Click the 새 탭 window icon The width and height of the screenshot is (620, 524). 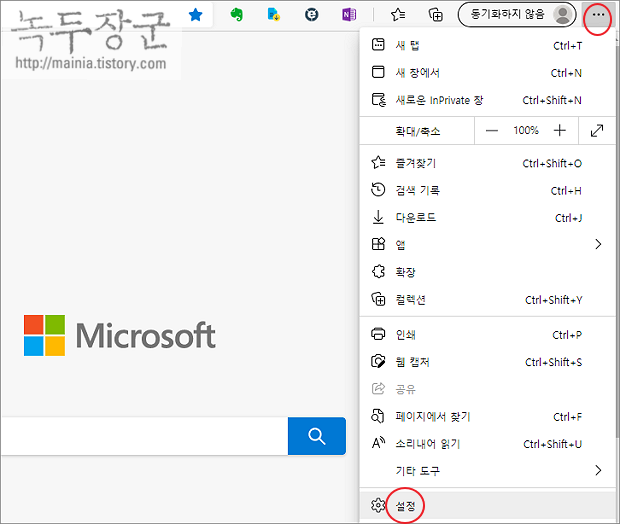pos(378,45)
